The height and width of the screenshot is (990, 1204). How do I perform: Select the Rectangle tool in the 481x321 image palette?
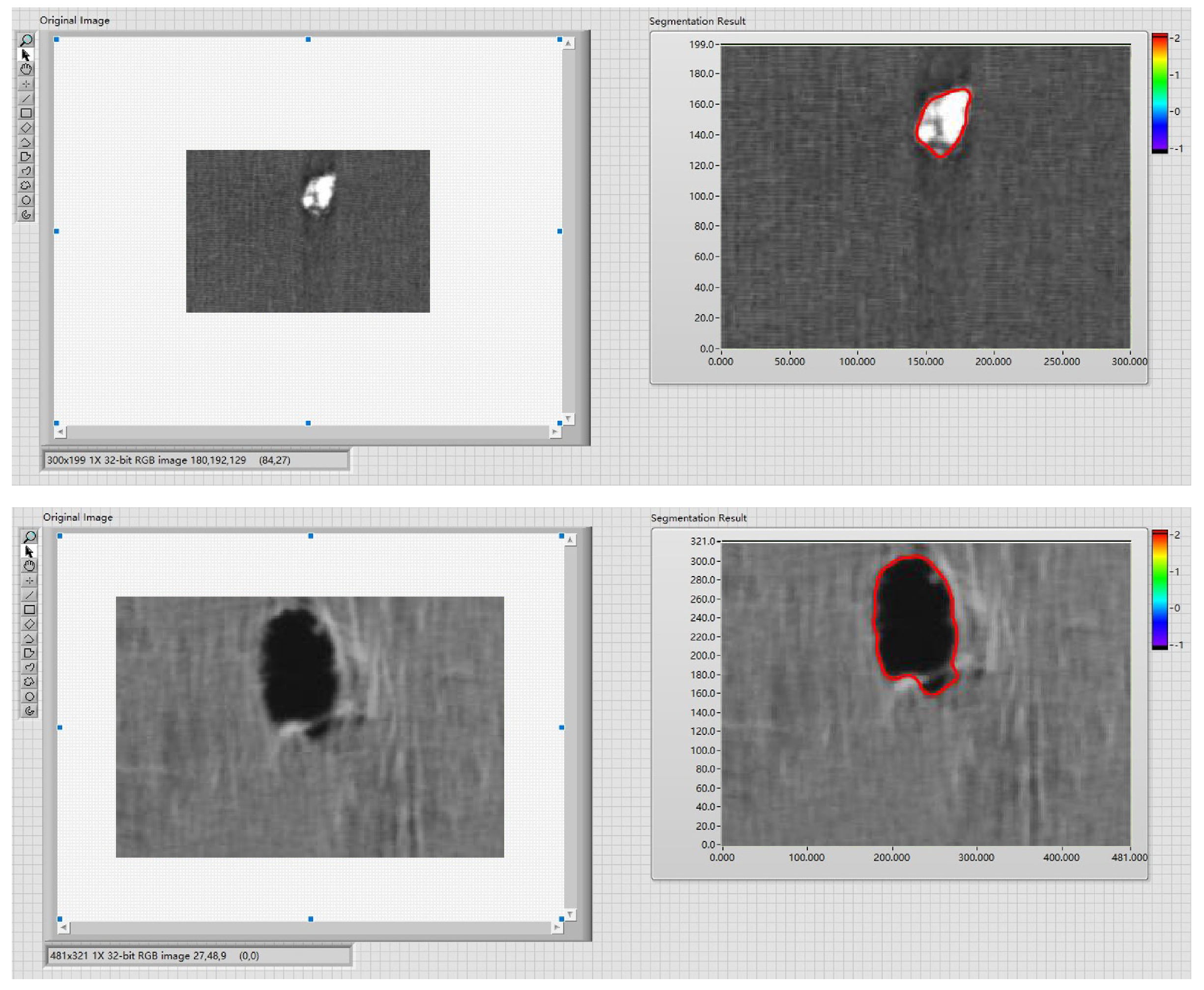29,610
